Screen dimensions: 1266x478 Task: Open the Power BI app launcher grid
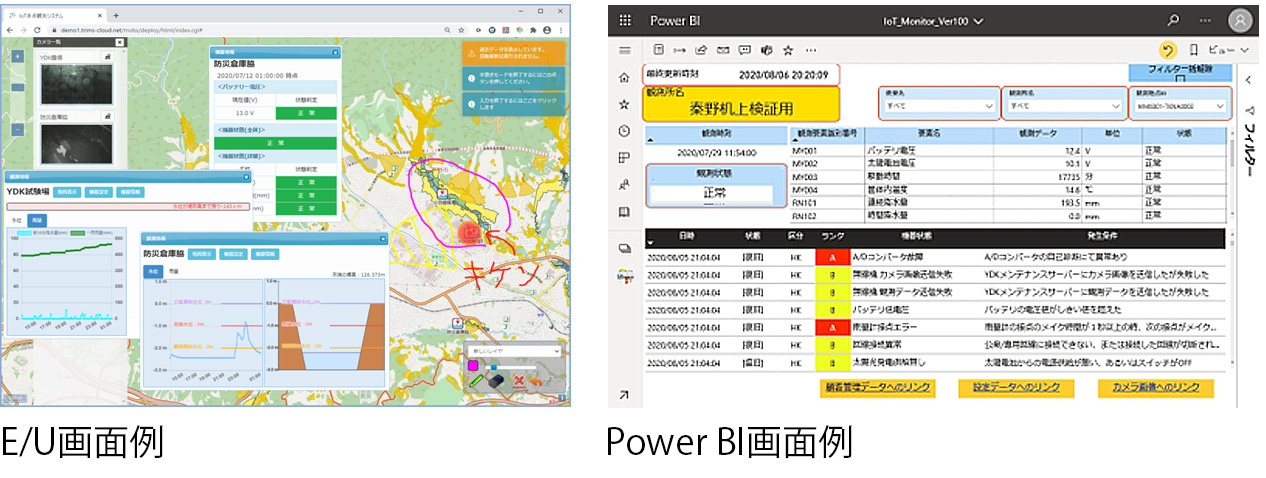click(625, 20)
